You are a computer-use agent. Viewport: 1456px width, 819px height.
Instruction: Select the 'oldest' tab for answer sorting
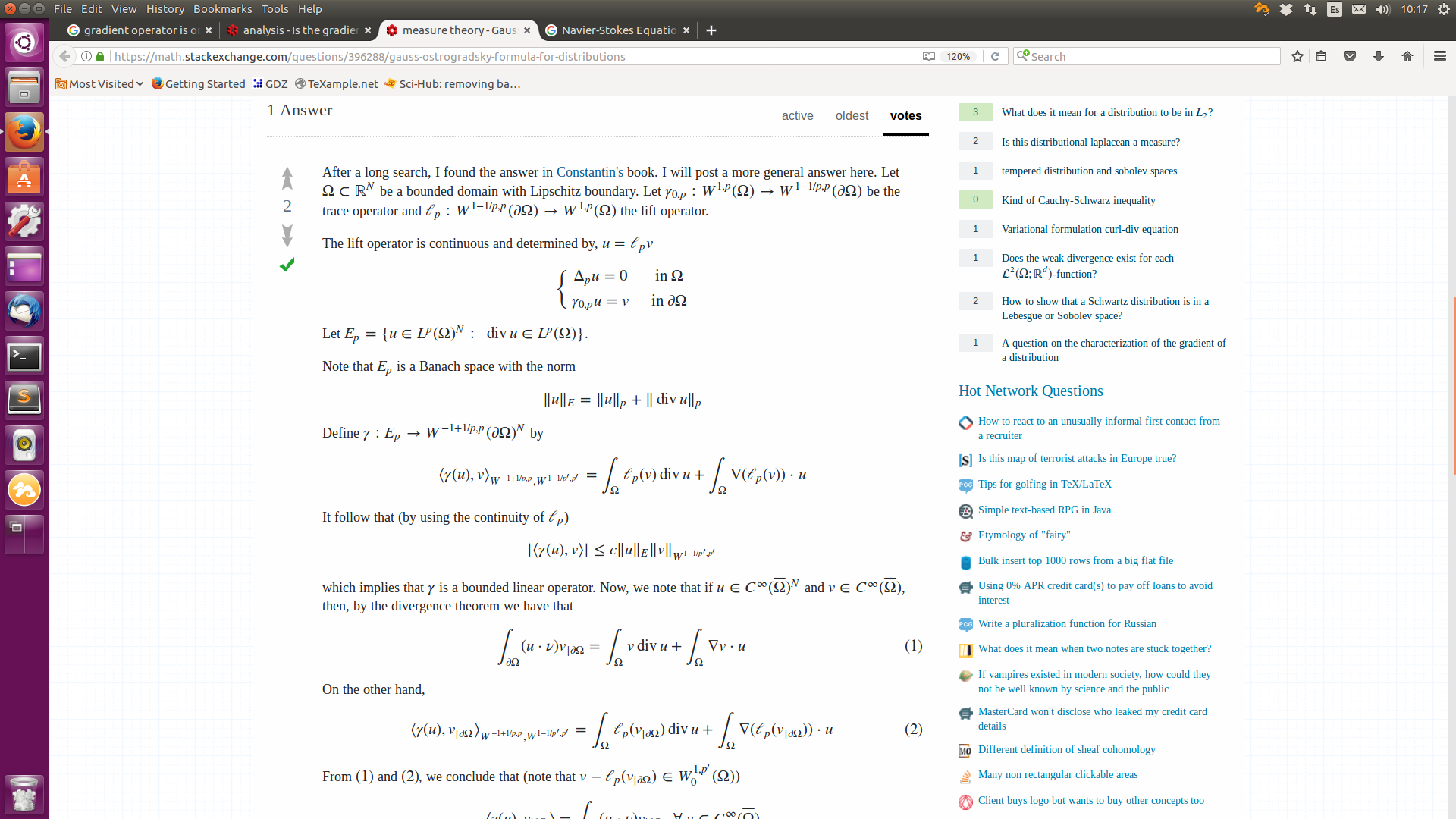tap(852, 115)
